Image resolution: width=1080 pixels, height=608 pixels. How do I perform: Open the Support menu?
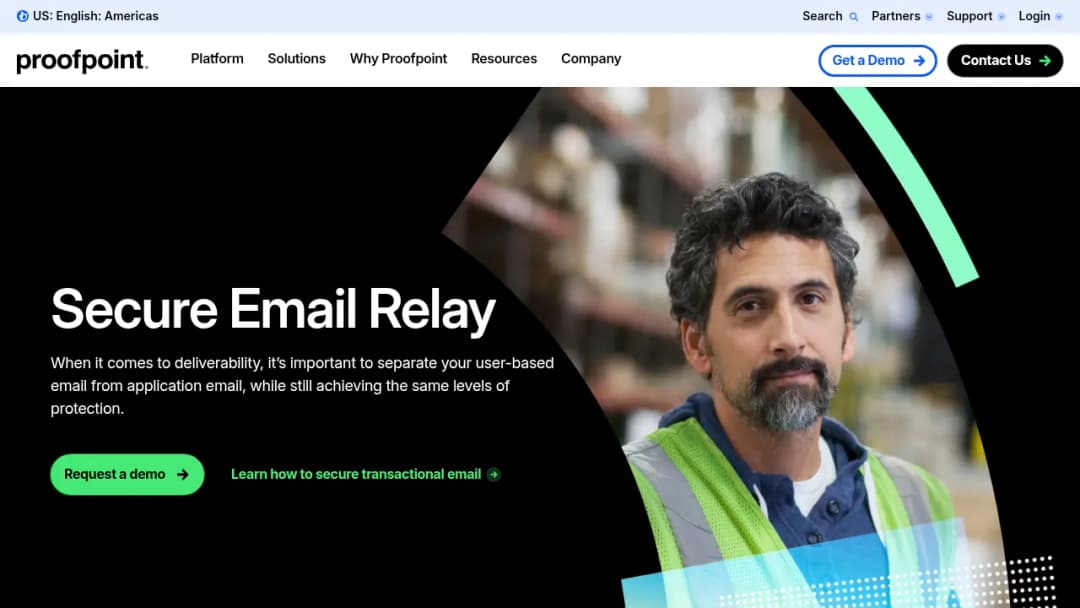(x=975, y=16)
